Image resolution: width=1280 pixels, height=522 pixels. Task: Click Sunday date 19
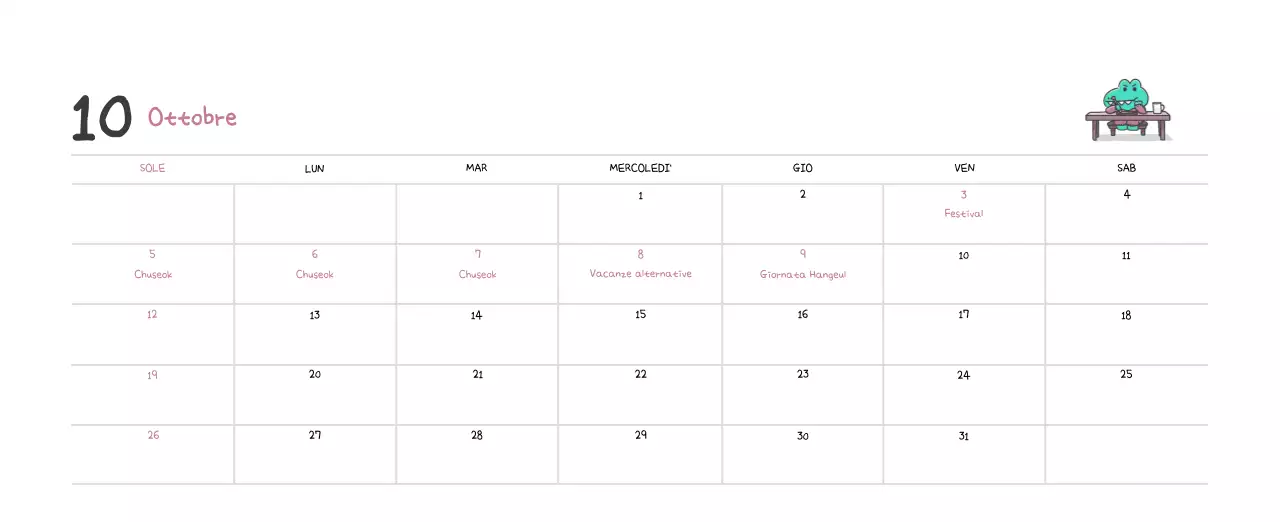pos(153,375)
